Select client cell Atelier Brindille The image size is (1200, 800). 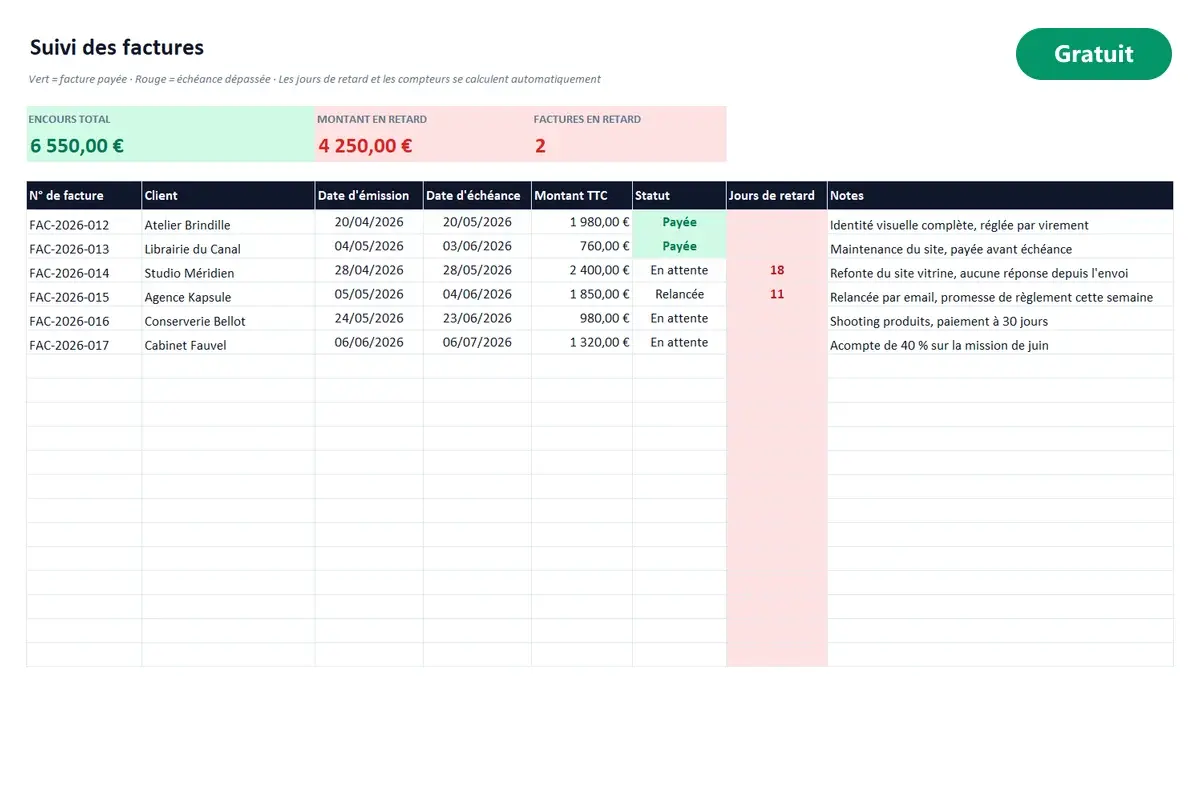(228, 223)
